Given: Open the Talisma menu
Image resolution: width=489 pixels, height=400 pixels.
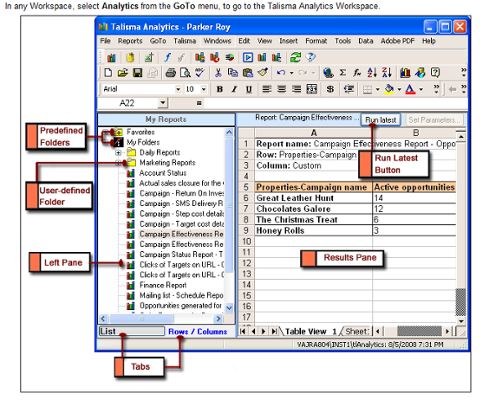Looking at the screenshot, I should coord(184,41).
